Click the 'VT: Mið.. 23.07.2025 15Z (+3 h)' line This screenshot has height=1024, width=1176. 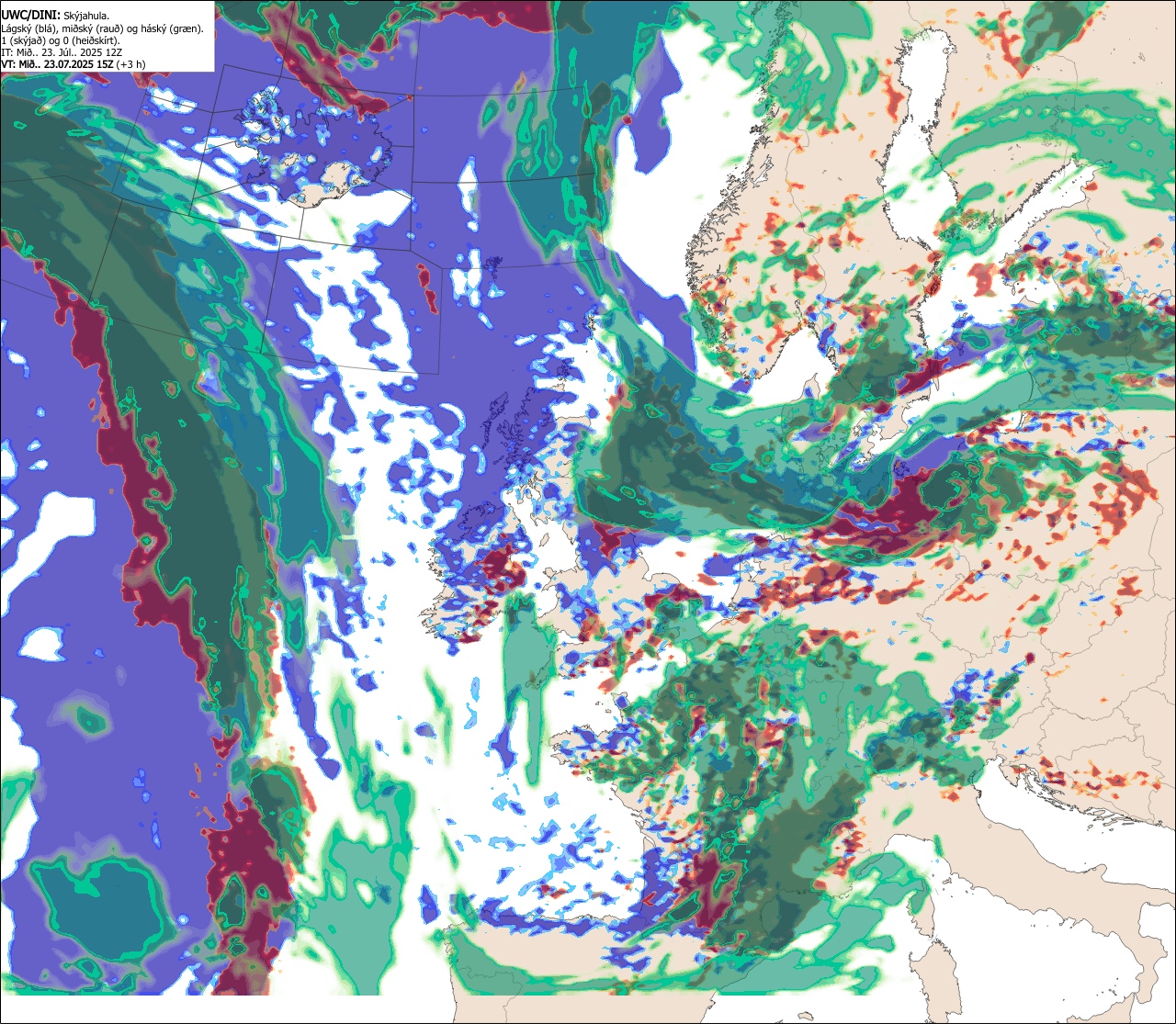[x=73, y=64]
